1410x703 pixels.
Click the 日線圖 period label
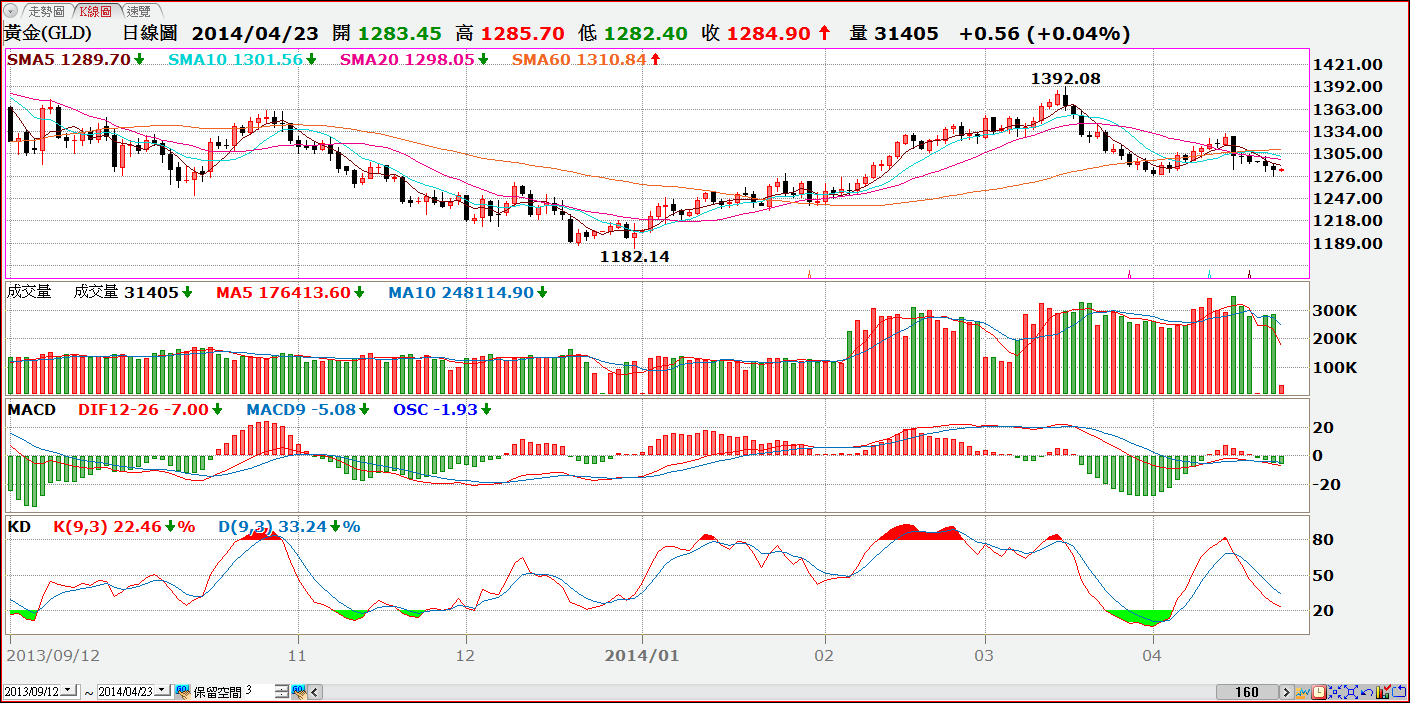point(152,33)
